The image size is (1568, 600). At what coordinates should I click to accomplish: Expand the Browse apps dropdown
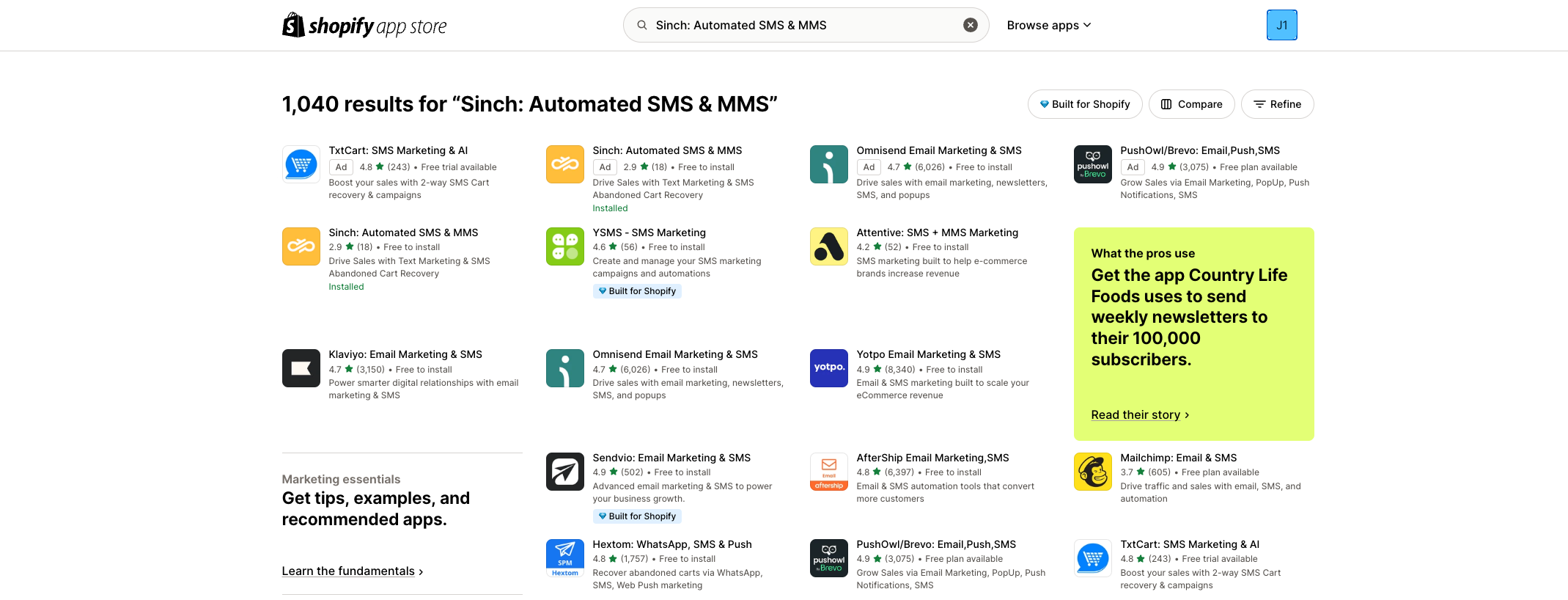coord(1049,25)
